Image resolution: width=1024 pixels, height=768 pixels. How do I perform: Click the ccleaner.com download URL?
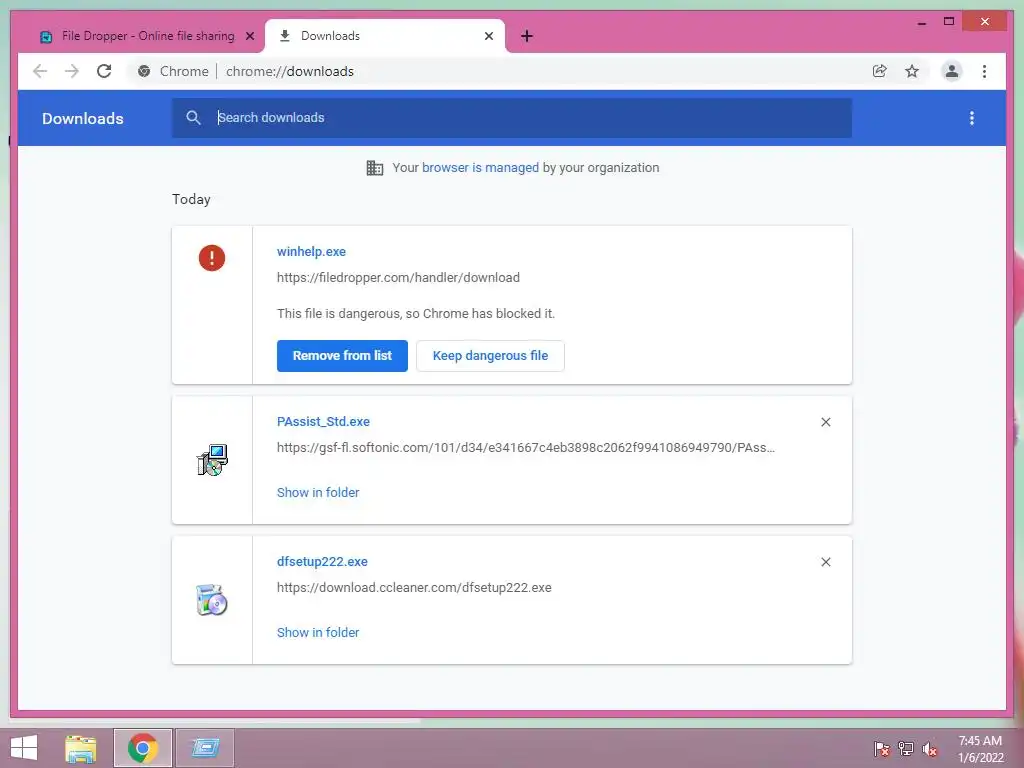click(x=414, y=588)
